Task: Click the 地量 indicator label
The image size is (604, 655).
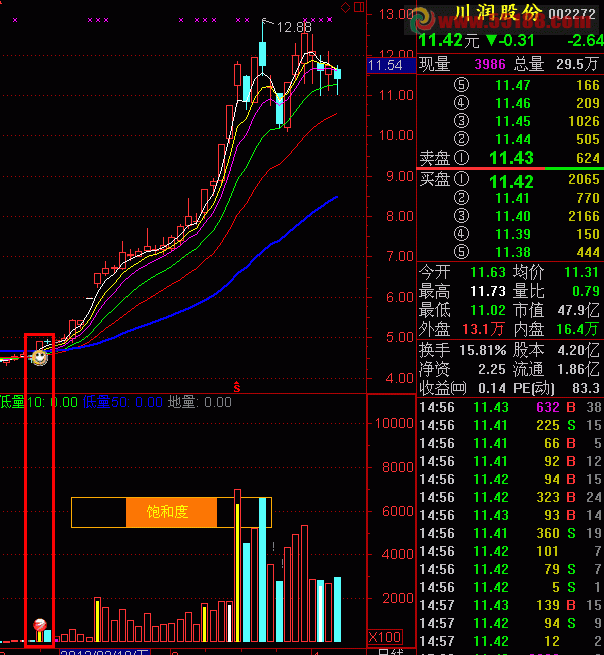Action: [200, 402]
